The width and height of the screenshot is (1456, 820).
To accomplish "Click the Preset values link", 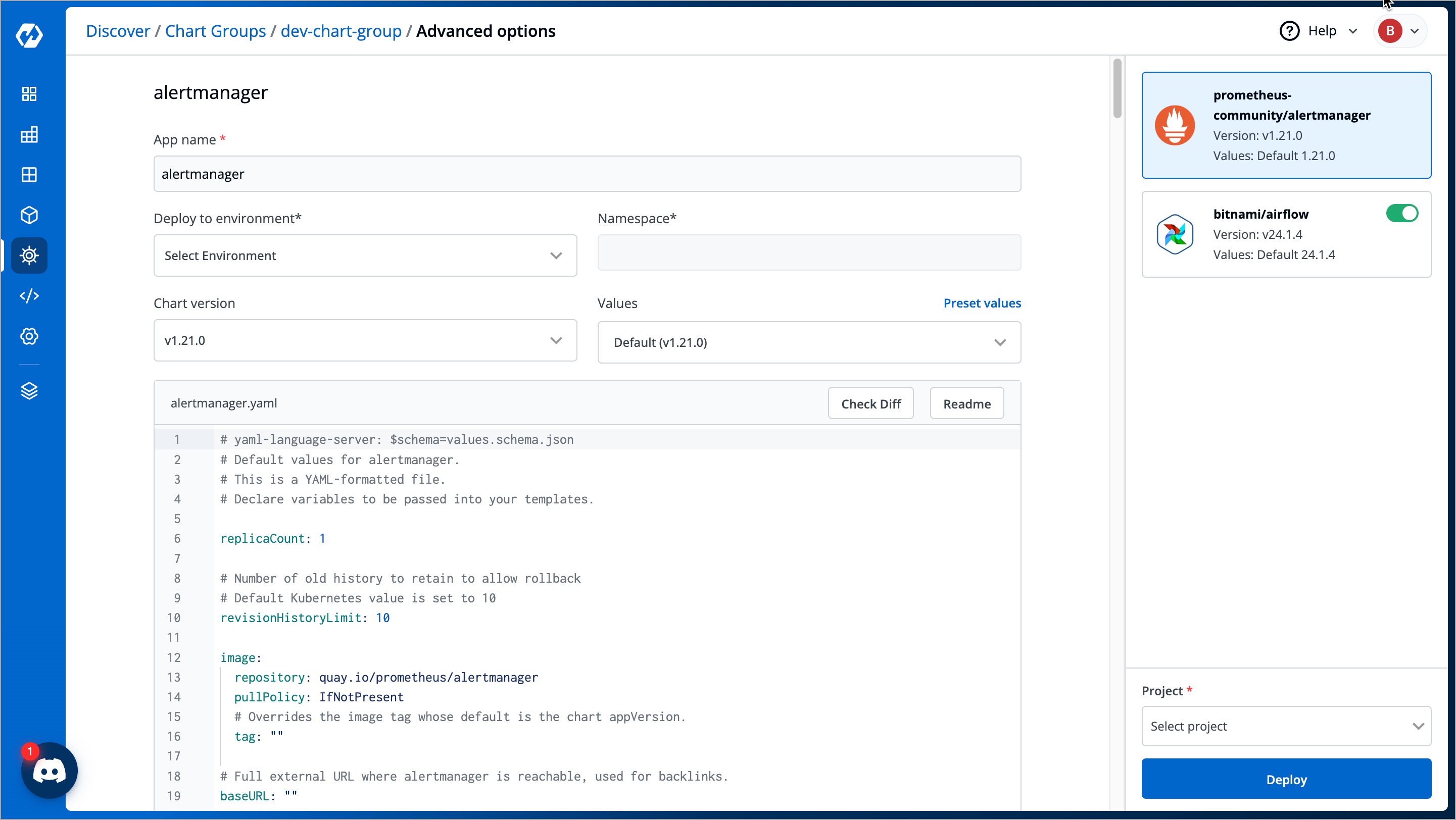I will pos(982,303).
